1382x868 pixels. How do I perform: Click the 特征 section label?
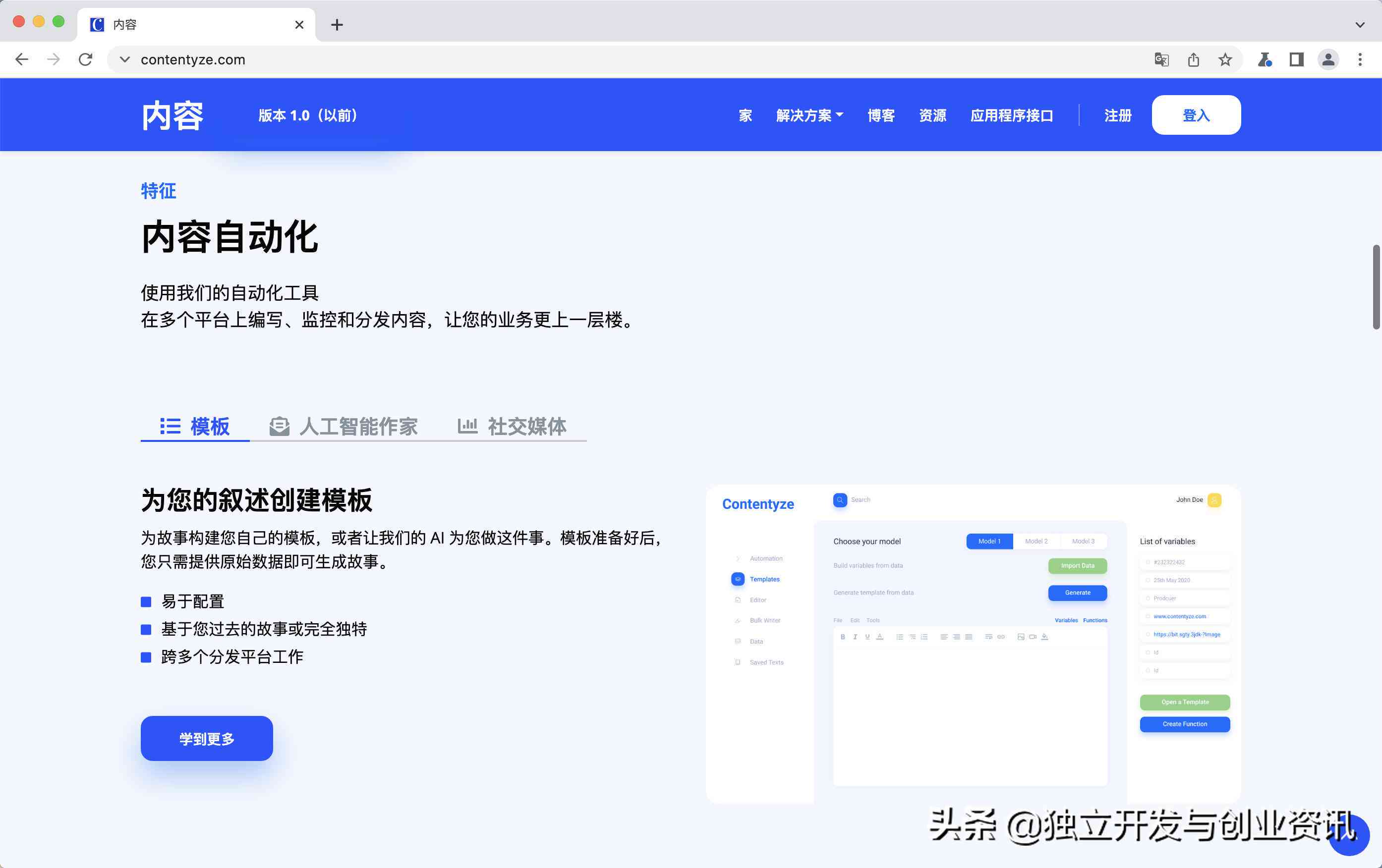pos(159,191)
